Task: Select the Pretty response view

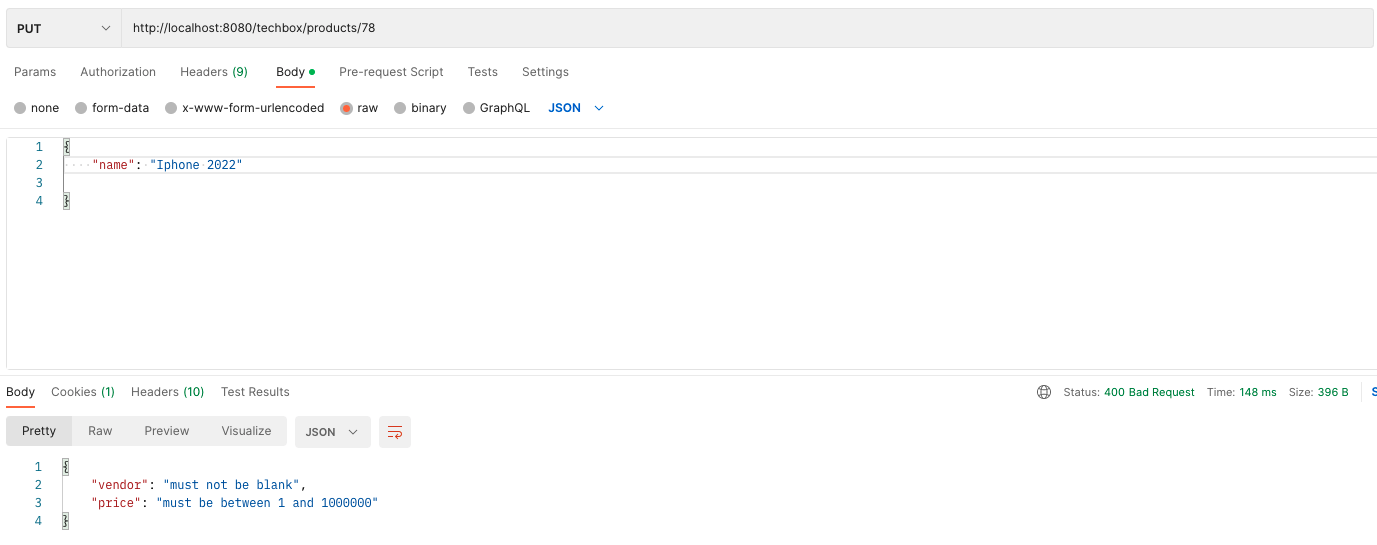Action: 39,431
